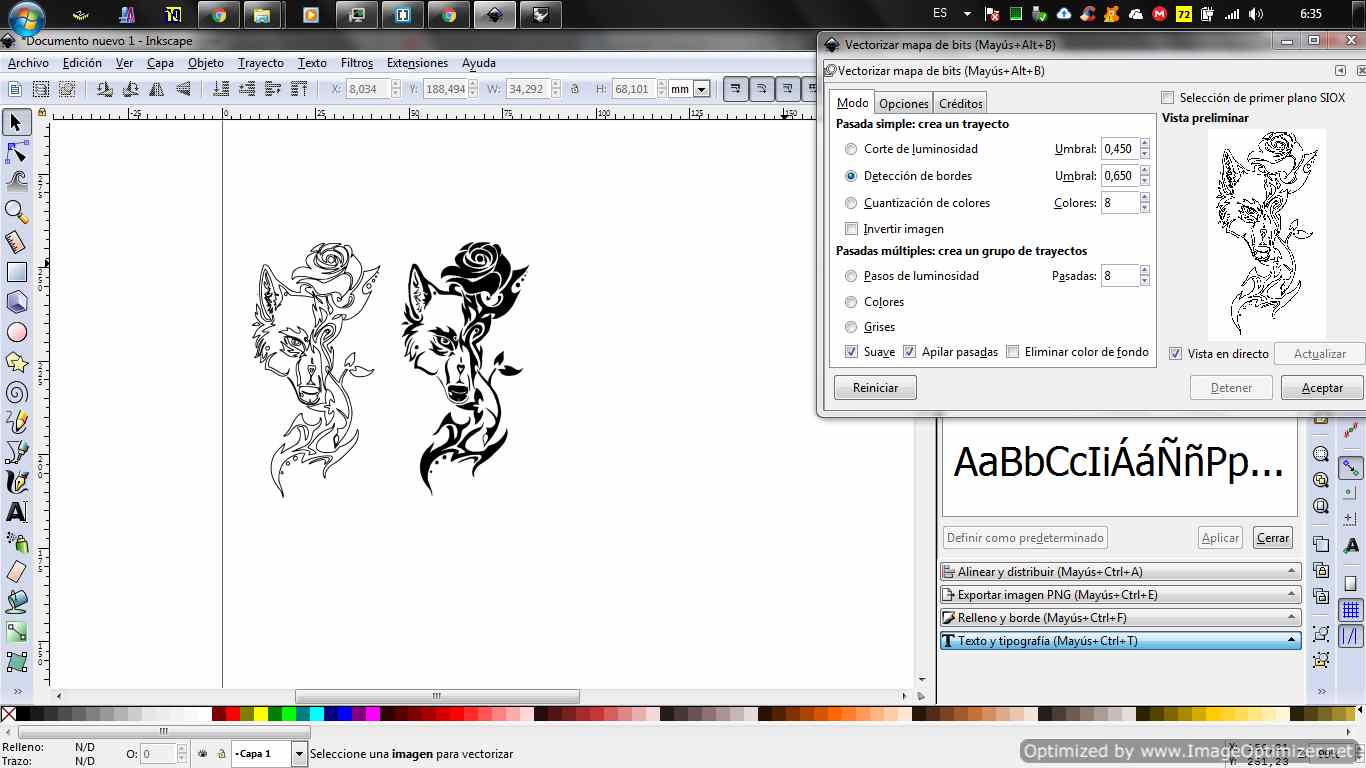1366x768 pixels.
Task: Collapse Texto y tipografía panel
Action: [x=1120, y=641]
